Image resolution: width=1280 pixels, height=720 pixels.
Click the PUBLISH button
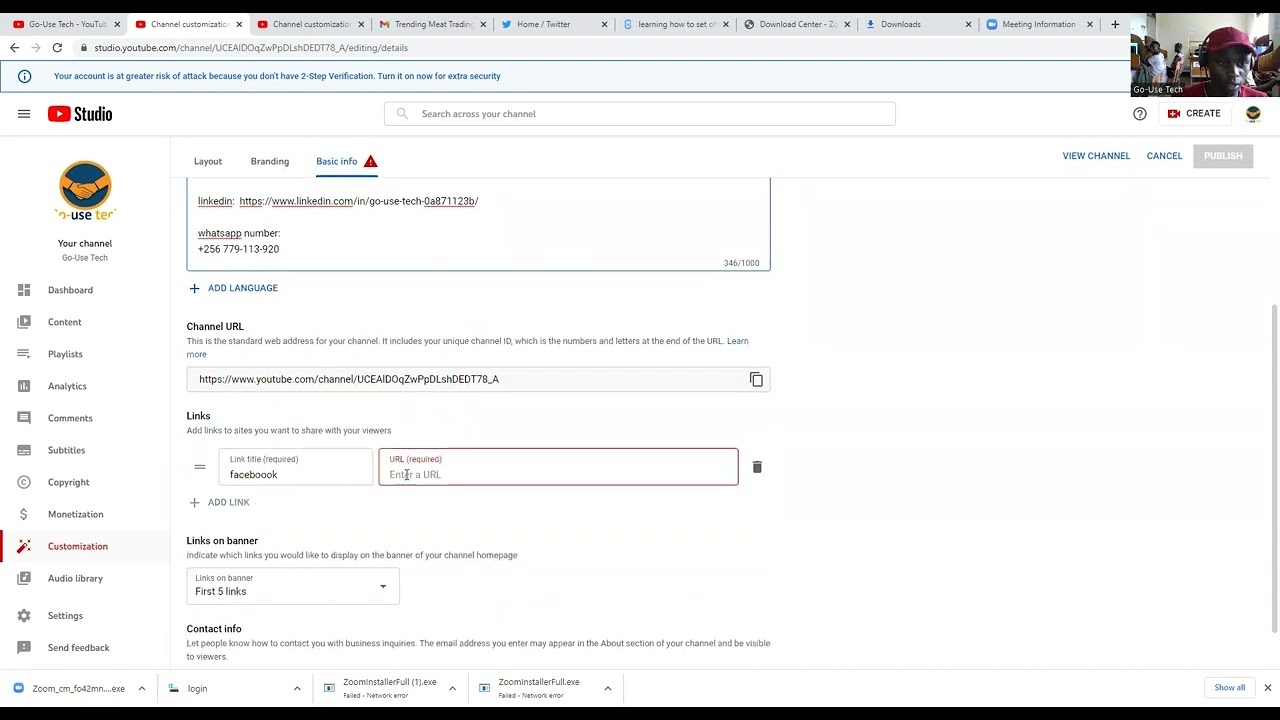pyautogui.click(x=1223, y=156)
